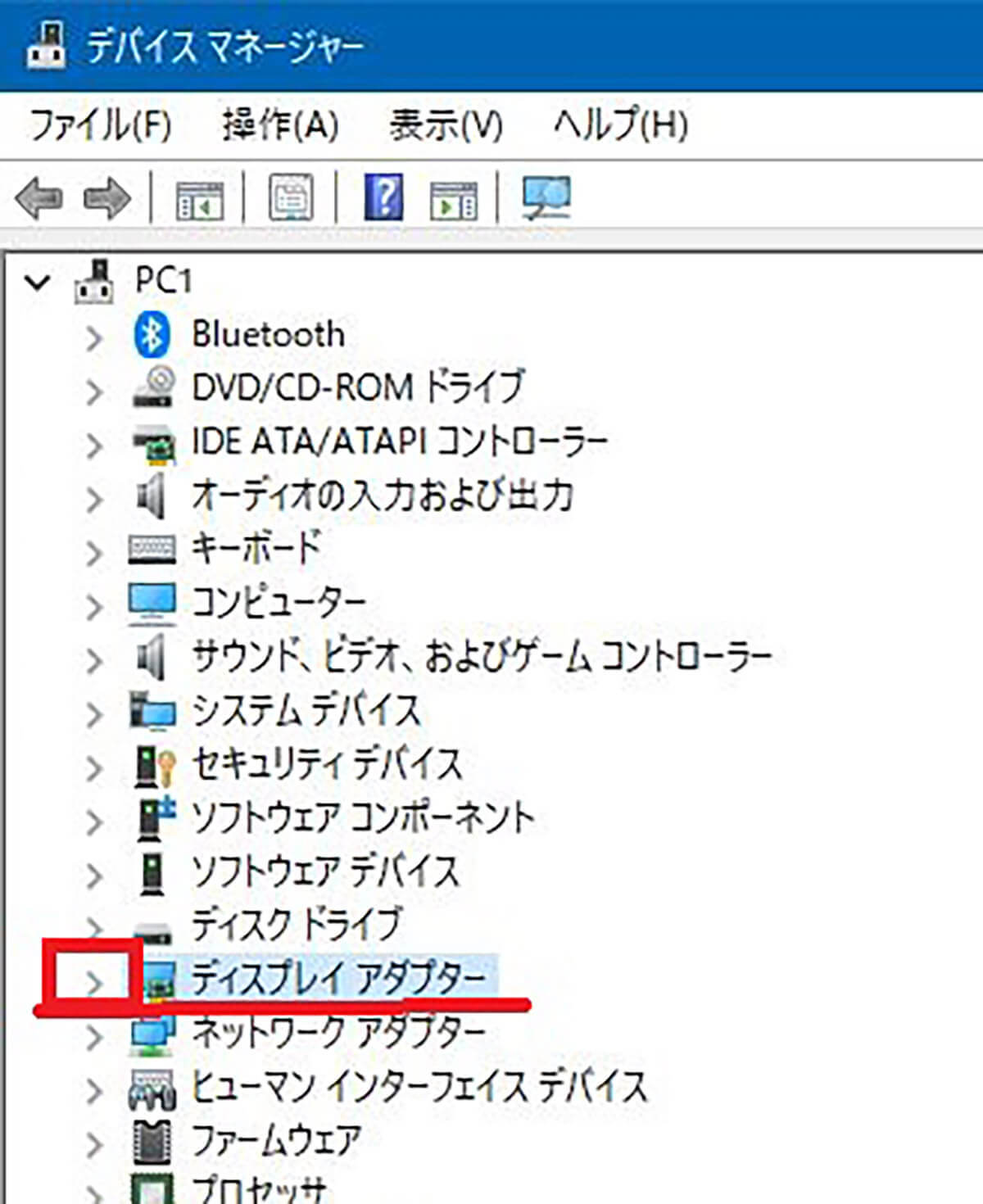
Task: Expand the ファームウェア category
Action: (x=95, y=1144)
